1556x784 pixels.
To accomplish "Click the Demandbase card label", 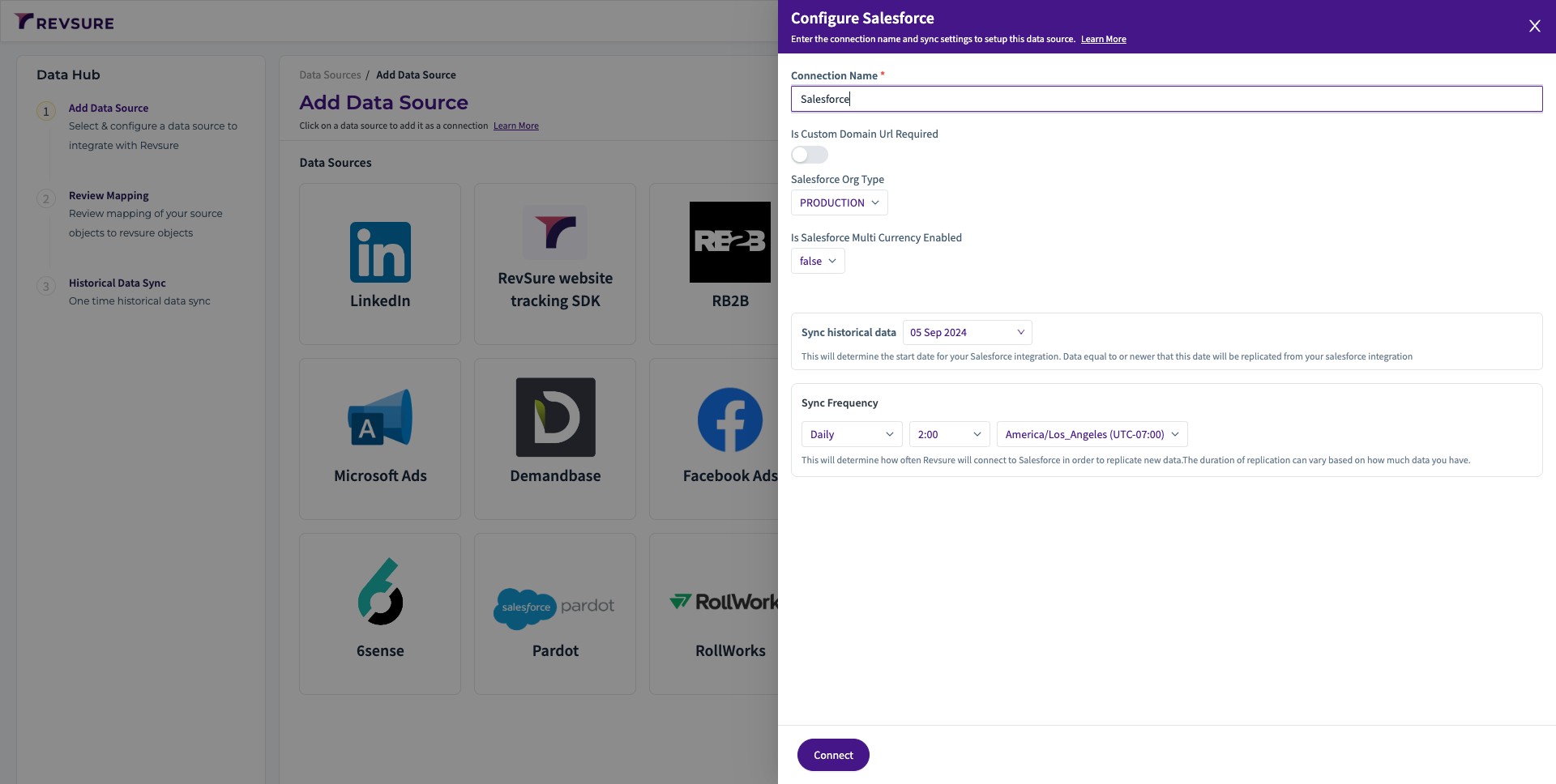I will click(555, 475).
